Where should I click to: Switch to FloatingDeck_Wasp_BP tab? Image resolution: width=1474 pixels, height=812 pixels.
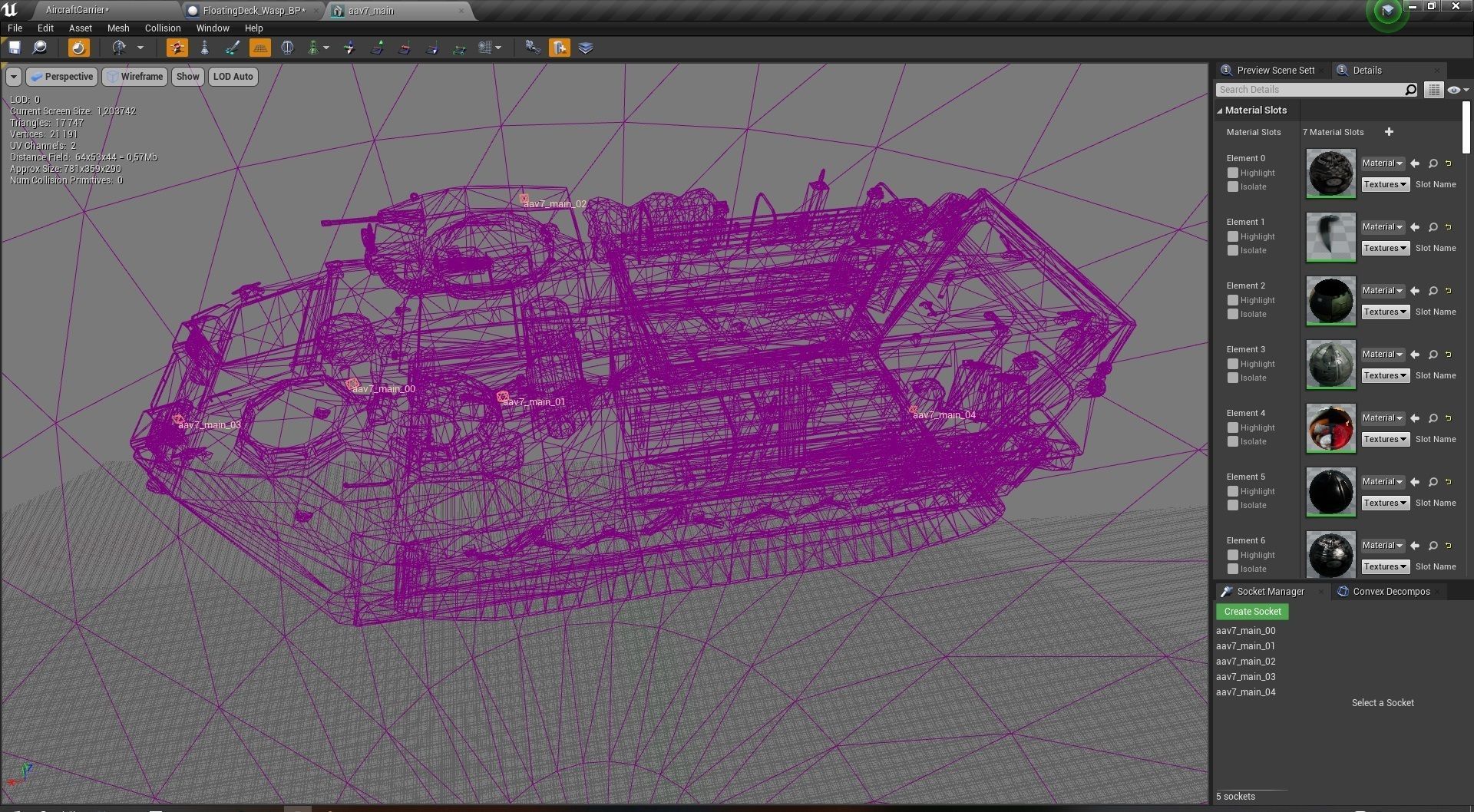(253, 11)
